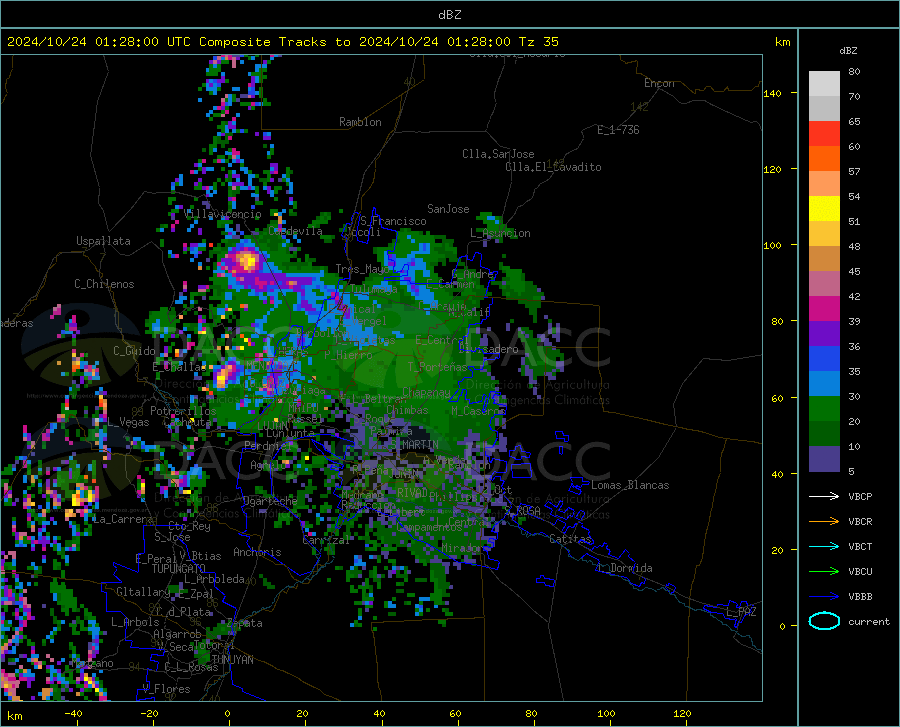Select the magenta swatch in dBZ color scale
900x727 pixels.
(x=824, y=309)
